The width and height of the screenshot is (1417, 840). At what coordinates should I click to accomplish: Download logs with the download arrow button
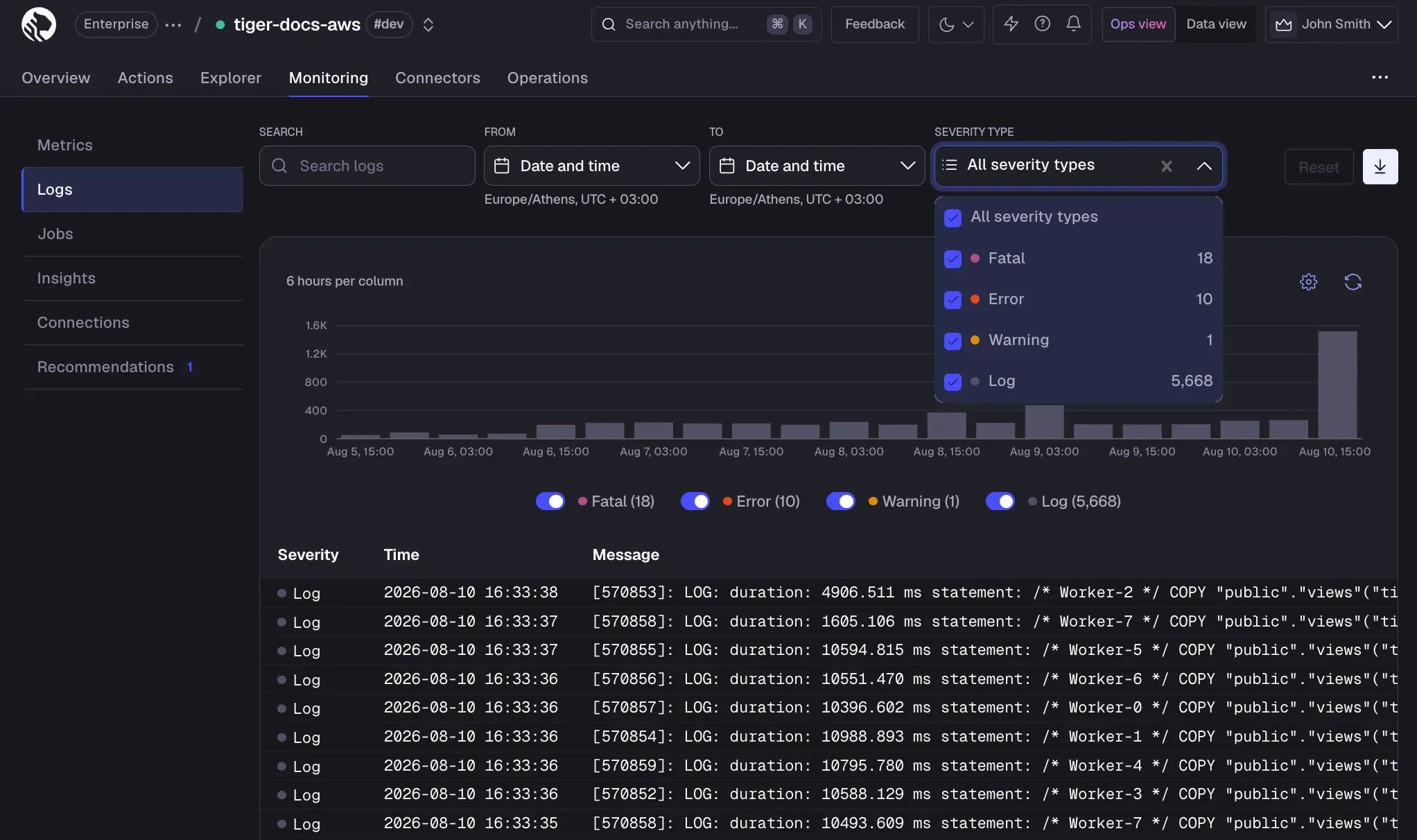1380,166
